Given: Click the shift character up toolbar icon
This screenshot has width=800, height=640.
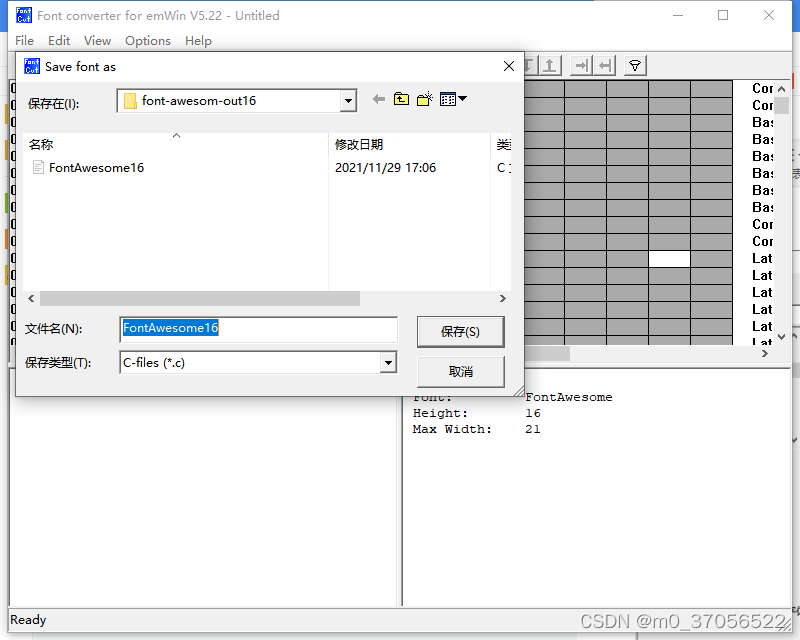Looking at the screenshot, I should coord(550,65).
